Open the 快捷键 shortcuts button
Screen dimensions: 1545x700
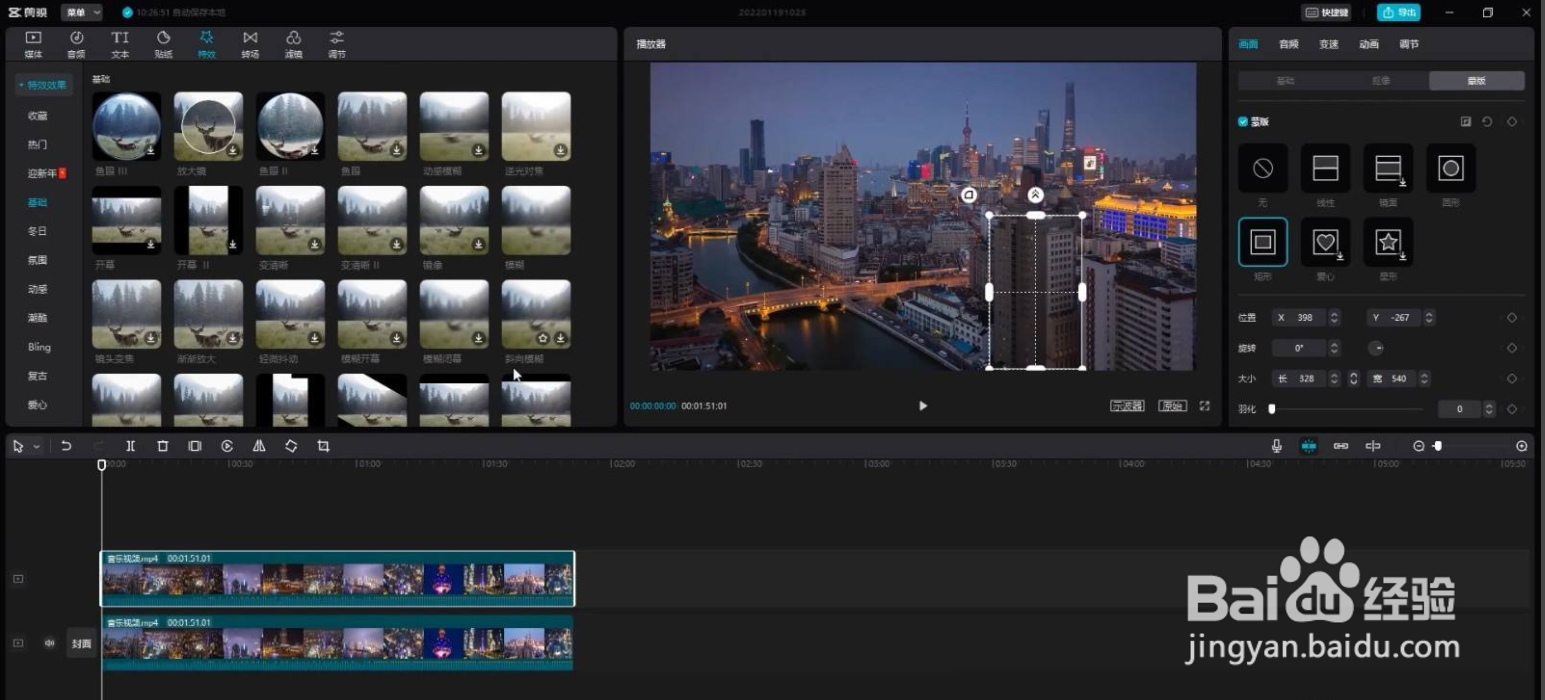tap(1327, 12)
